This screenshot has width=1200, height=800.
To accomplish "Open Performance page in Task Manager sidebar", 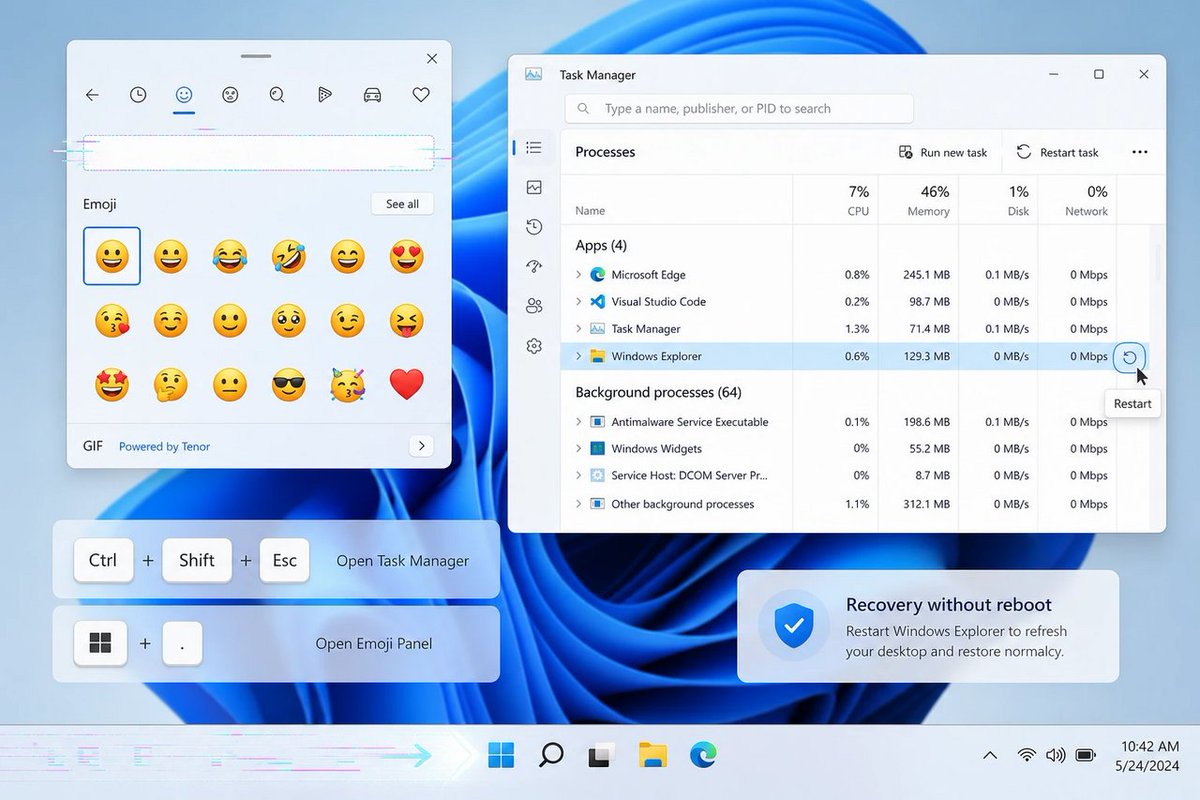I will point(534,187).
